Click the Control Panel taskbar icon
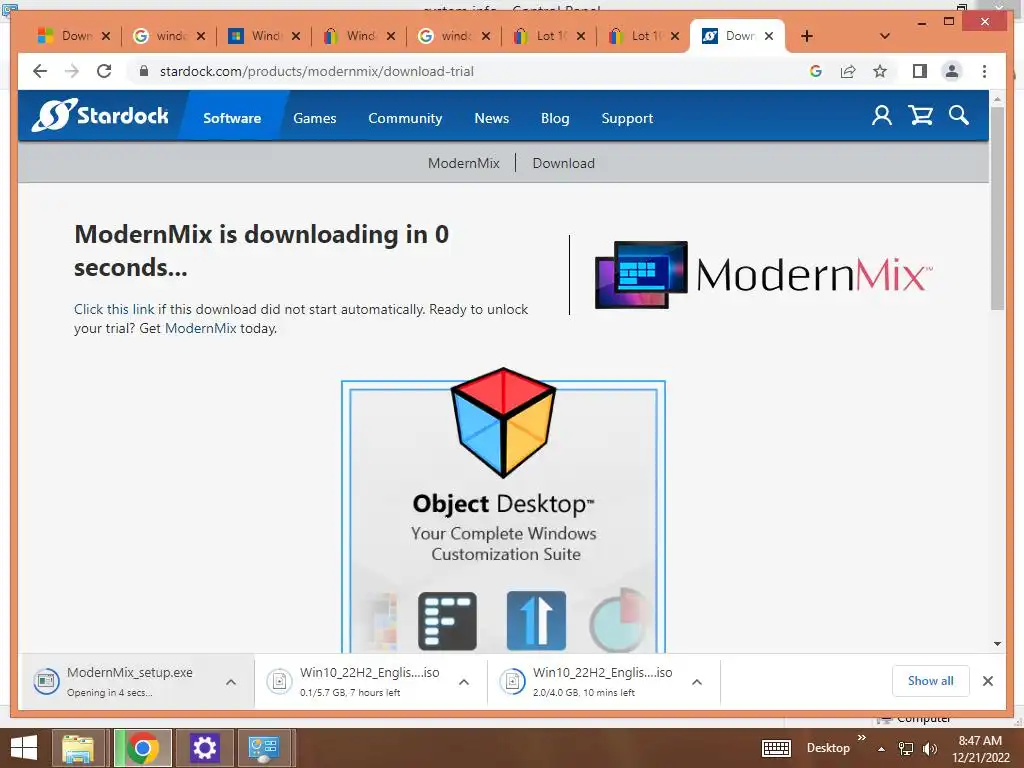 pos(264,748)
